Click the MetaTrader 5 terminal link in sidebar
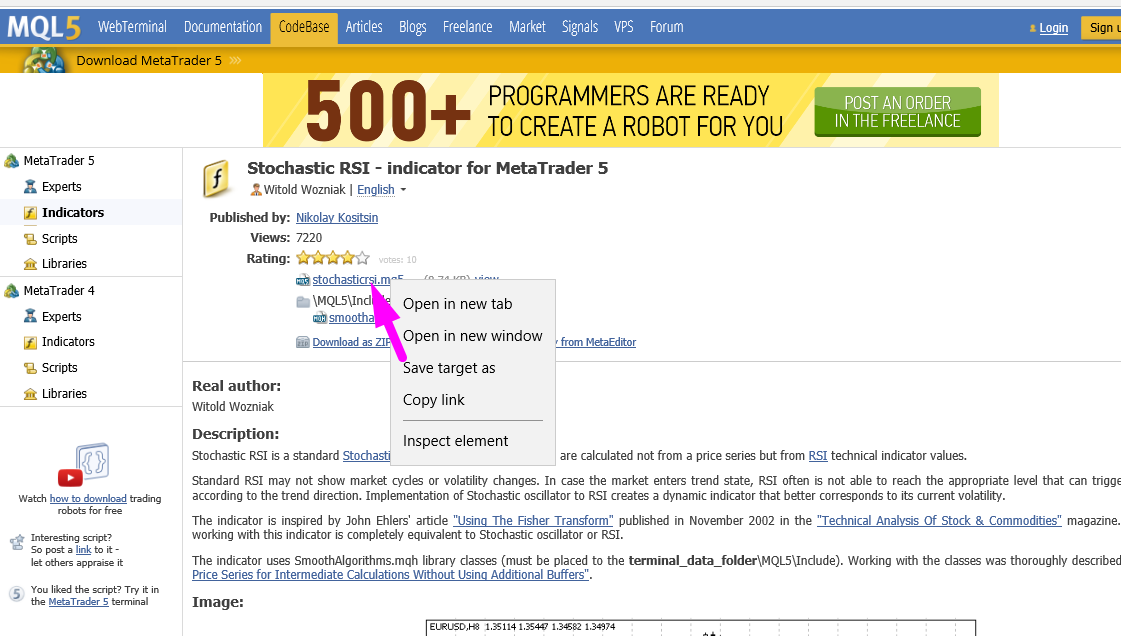Image resolution: width=1121 pixels, height=636 pixels. coord(79,602)
